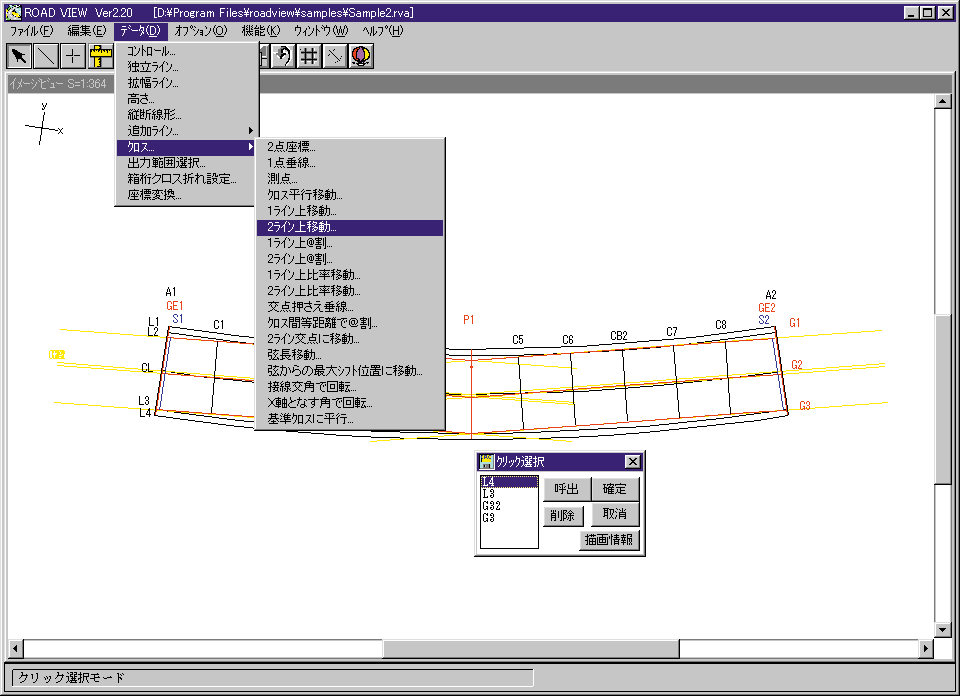Open the オプション(O) menu
The image size is (960, 696).
click(201, 31)
